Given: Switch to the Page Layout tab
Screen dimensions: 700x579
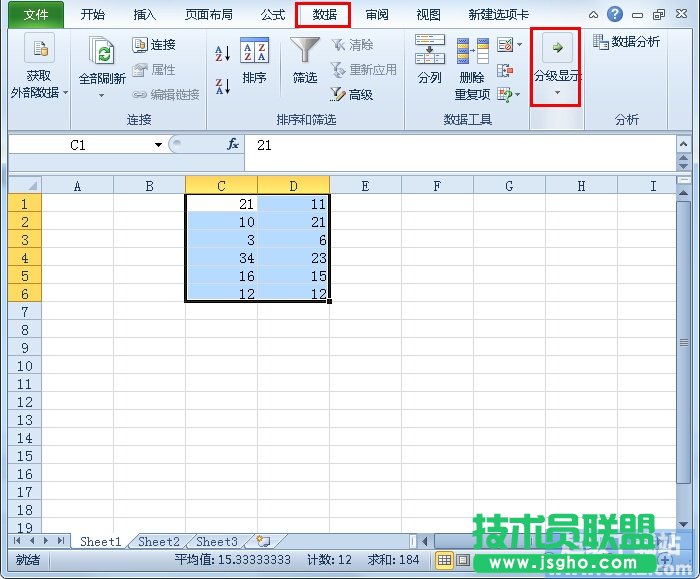Looking at the screenshot, I should 208,15.
